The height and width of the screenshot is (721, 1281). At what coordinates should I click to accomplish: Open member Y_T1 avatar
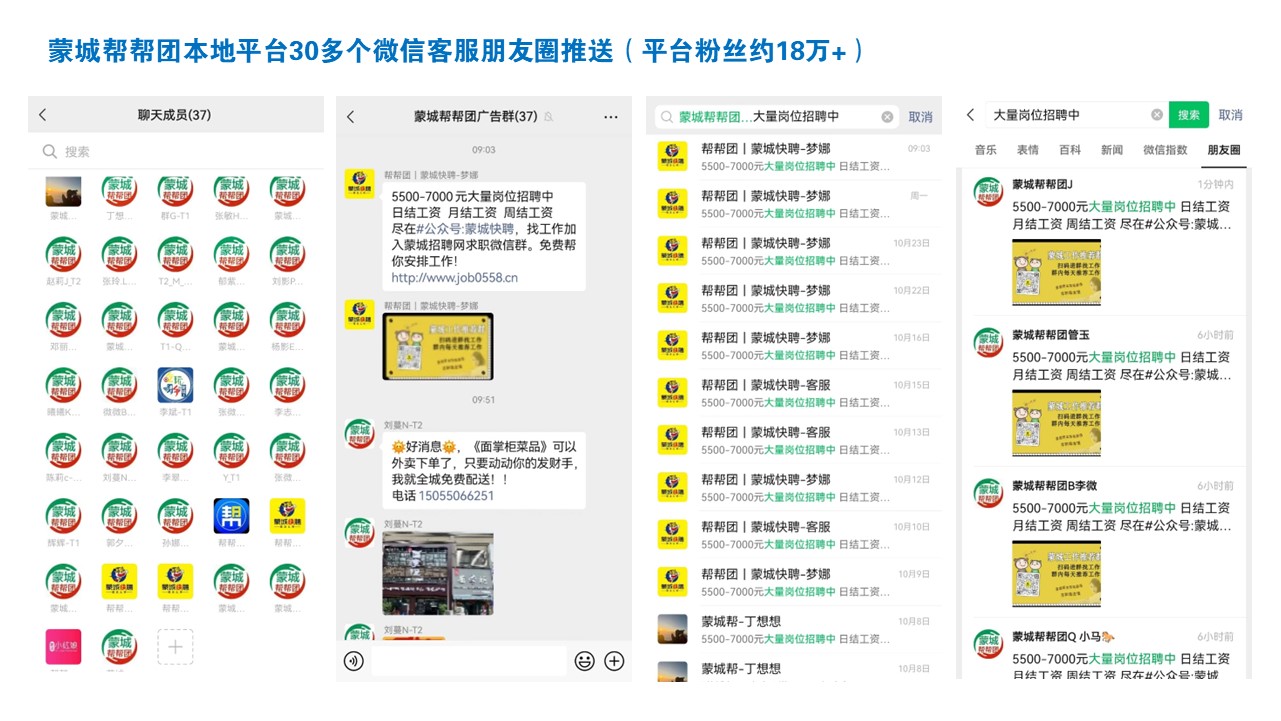231,451
